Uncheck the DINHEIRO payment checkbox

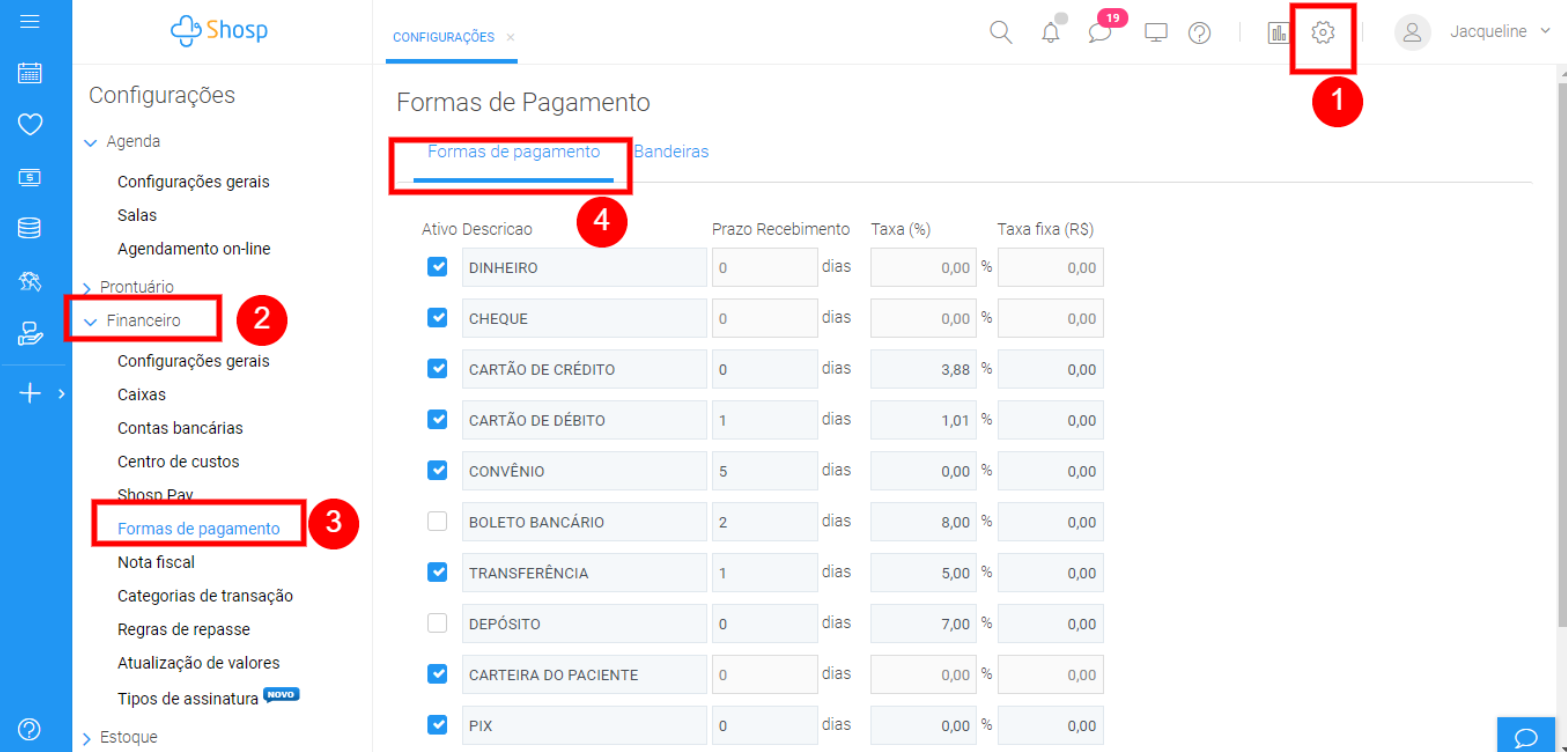[x=437, y=267]
